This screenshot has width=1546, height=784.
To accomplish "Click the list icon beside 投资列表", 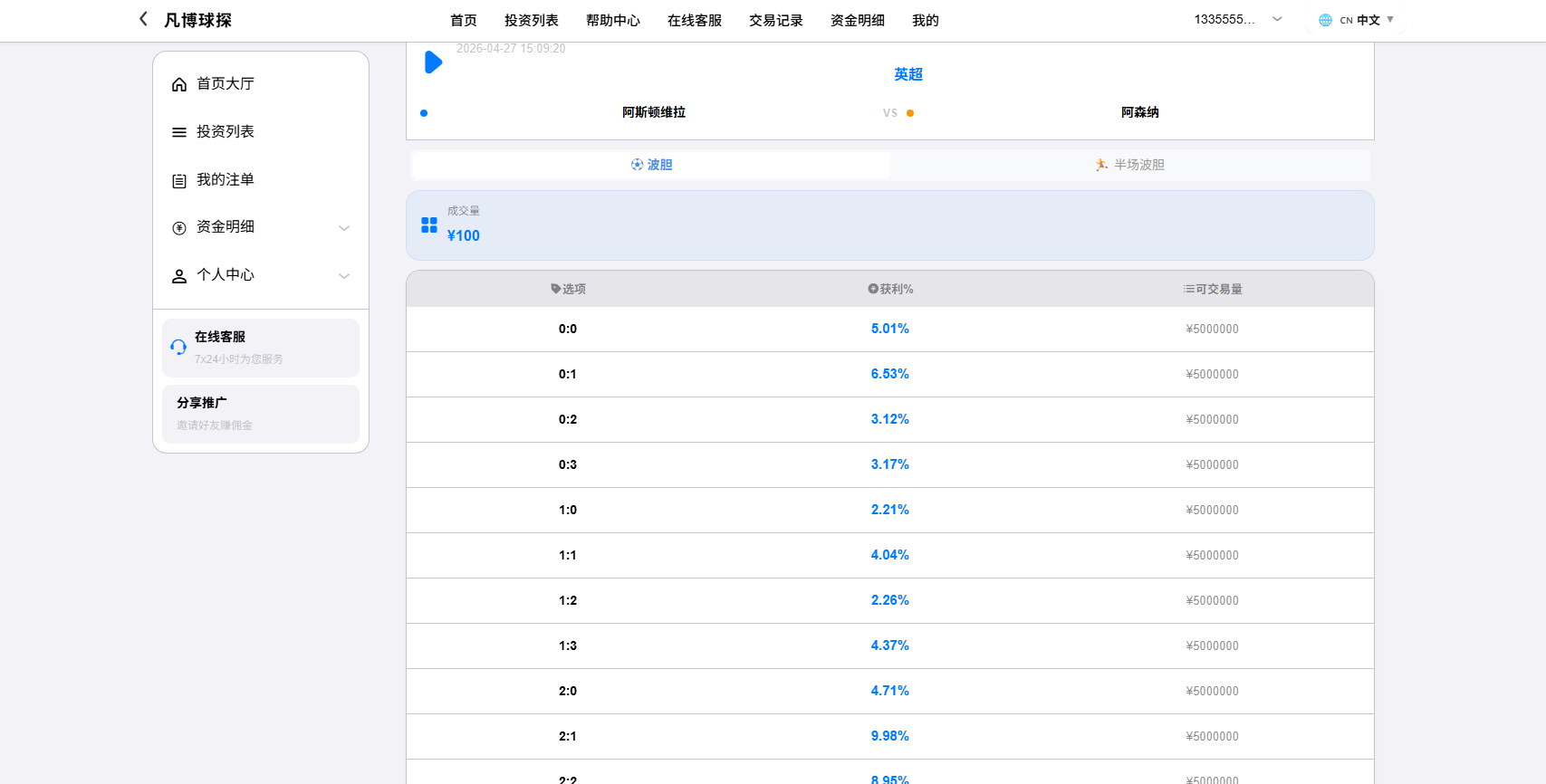I will click(179, 132).
